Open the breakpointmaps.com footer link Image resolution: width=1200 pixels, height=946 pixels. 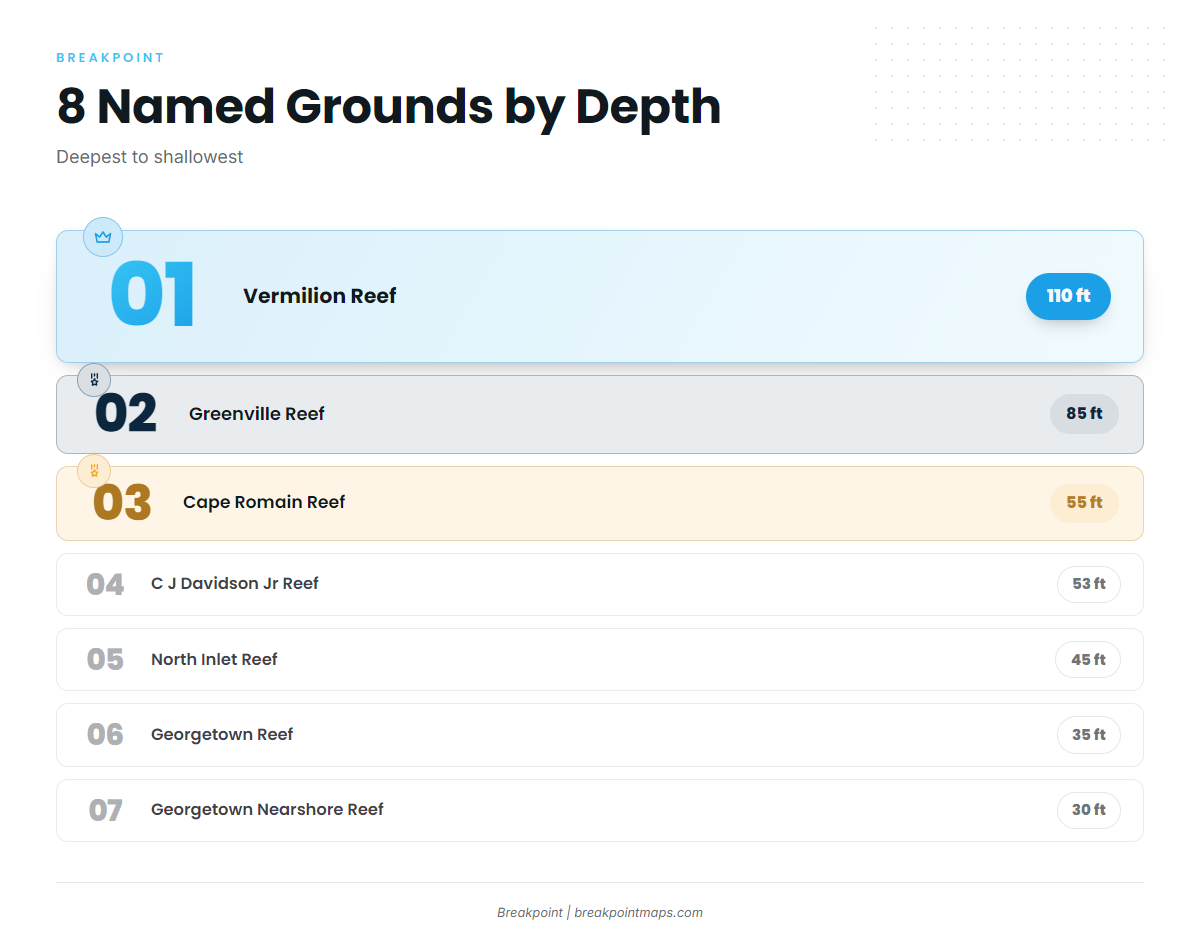pos(638,913)
